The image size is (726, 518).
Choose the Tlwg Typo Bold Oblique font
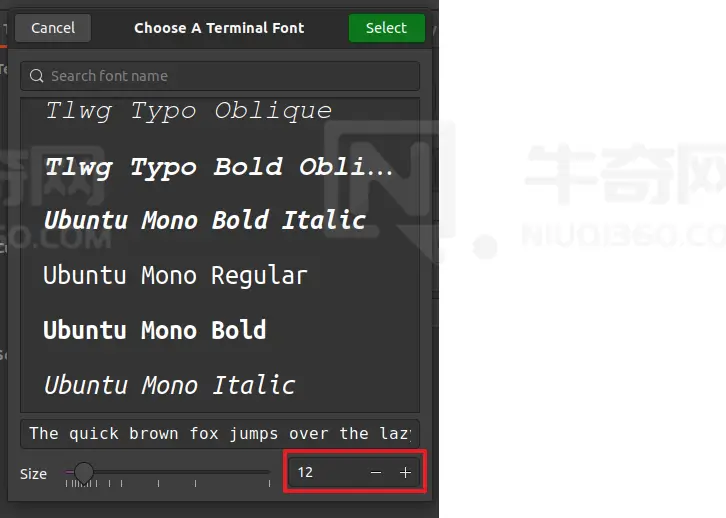(220, 167)
